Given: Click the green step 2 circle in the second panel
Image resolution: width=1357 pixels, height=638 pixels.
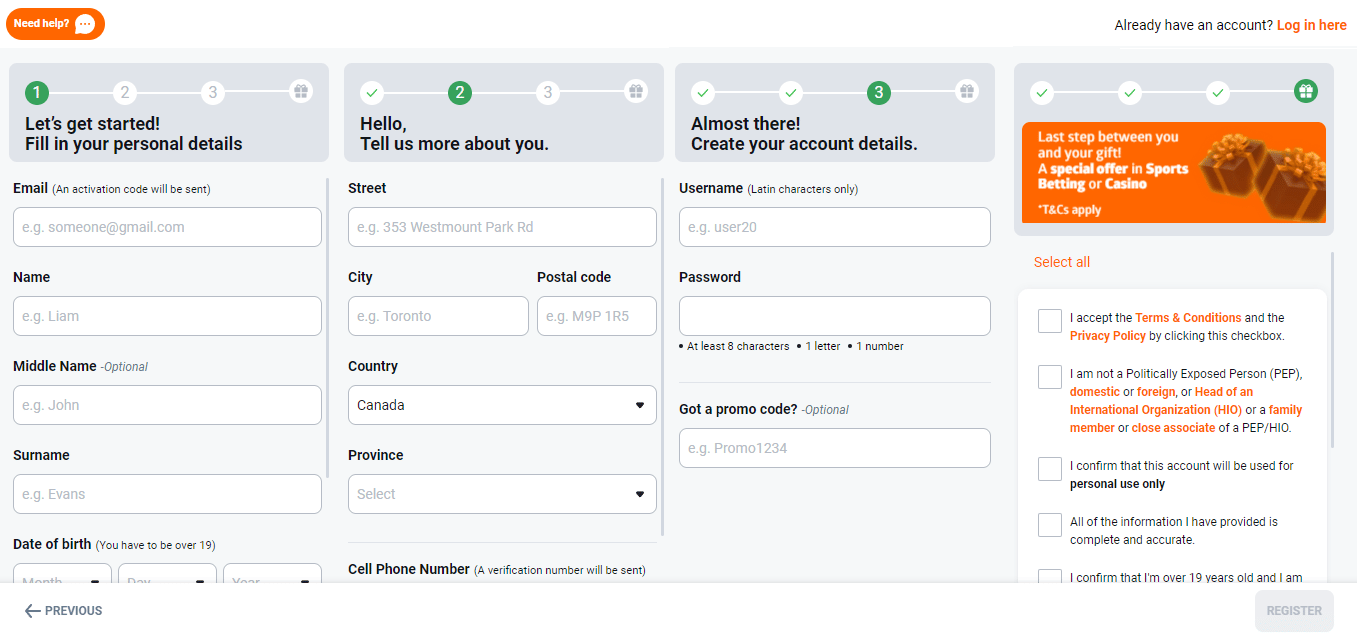Looking at the screenshot, I should click(459, 93).
